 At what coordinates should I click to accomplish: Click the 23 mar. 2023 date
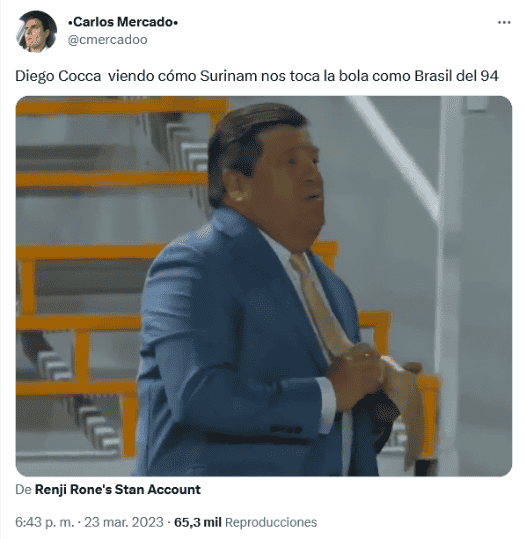click(124, 522)
